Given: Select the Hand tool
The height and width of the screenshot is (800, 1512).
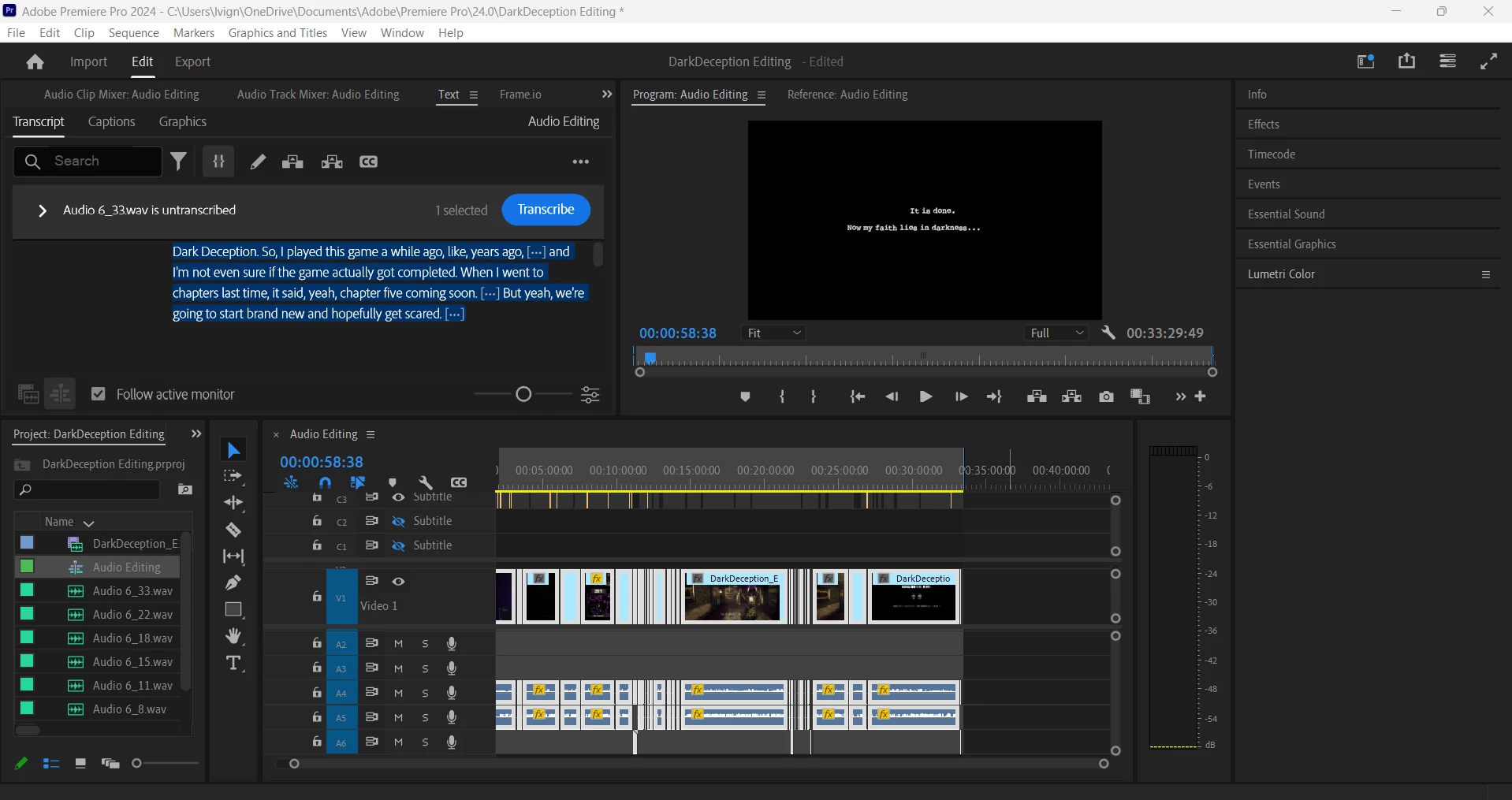Looking at the screenshot, I should pyautogui.click(x=233, y=636).
